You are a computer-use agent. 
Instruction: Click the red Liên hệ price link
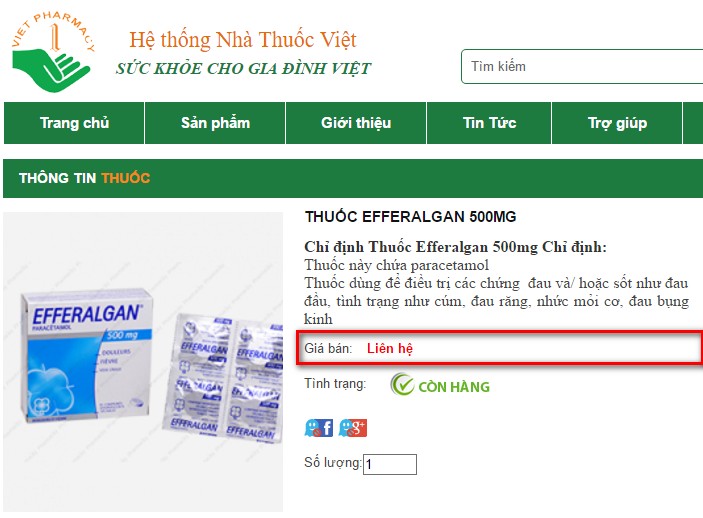point(390,348)
